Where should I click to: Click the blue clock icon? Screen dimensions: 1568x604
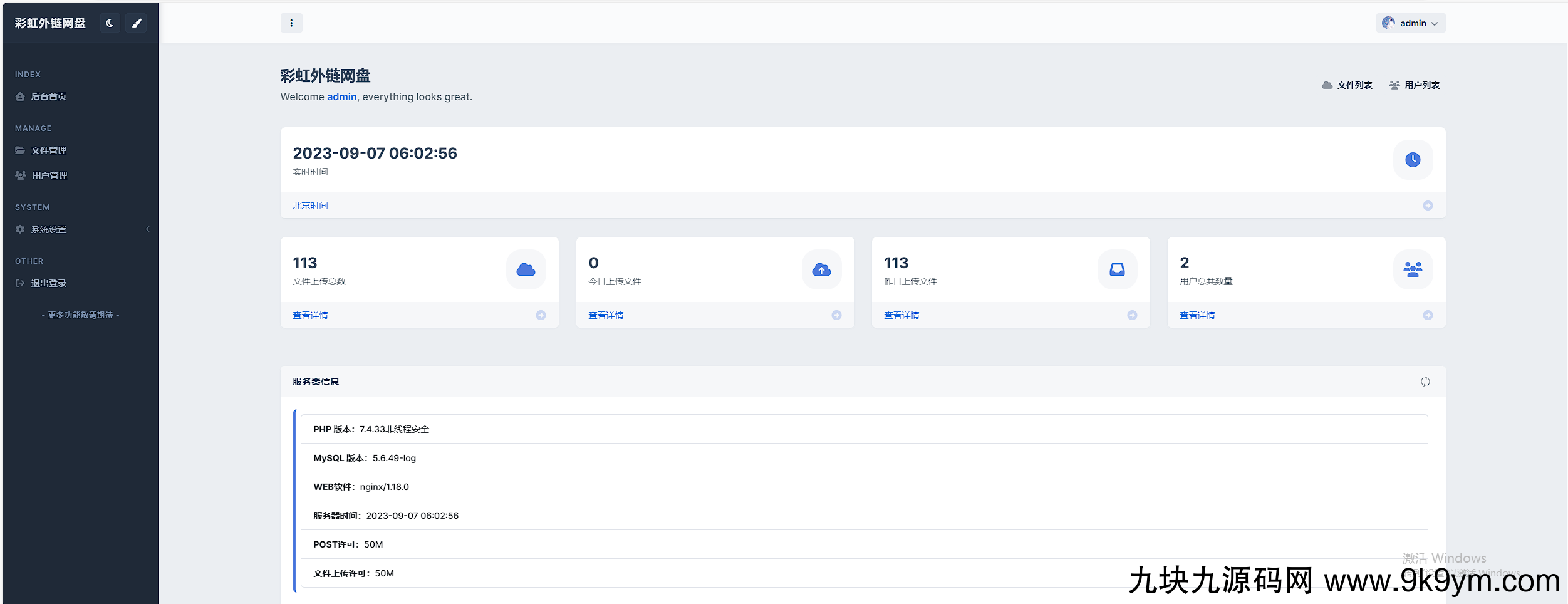coord(1413,160)
